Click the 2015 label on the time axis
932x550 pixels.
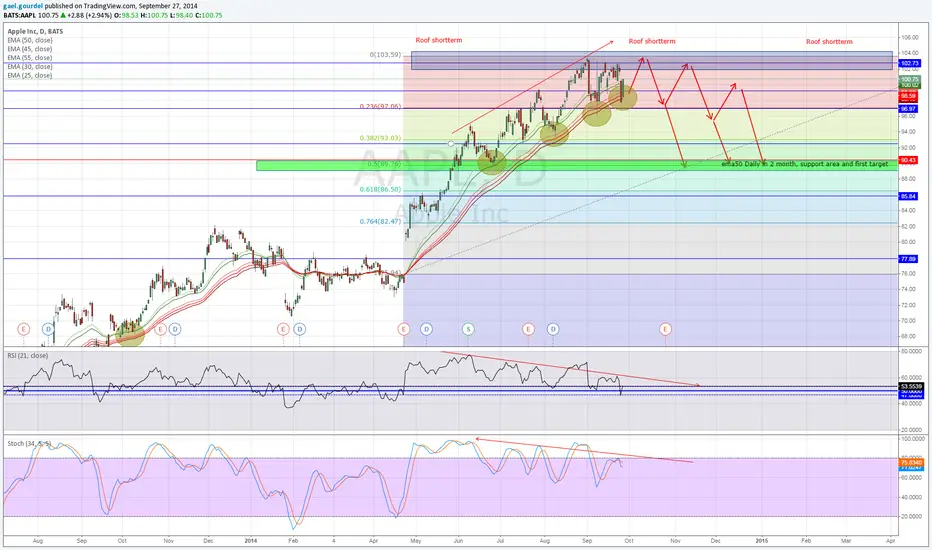[761, 540]
